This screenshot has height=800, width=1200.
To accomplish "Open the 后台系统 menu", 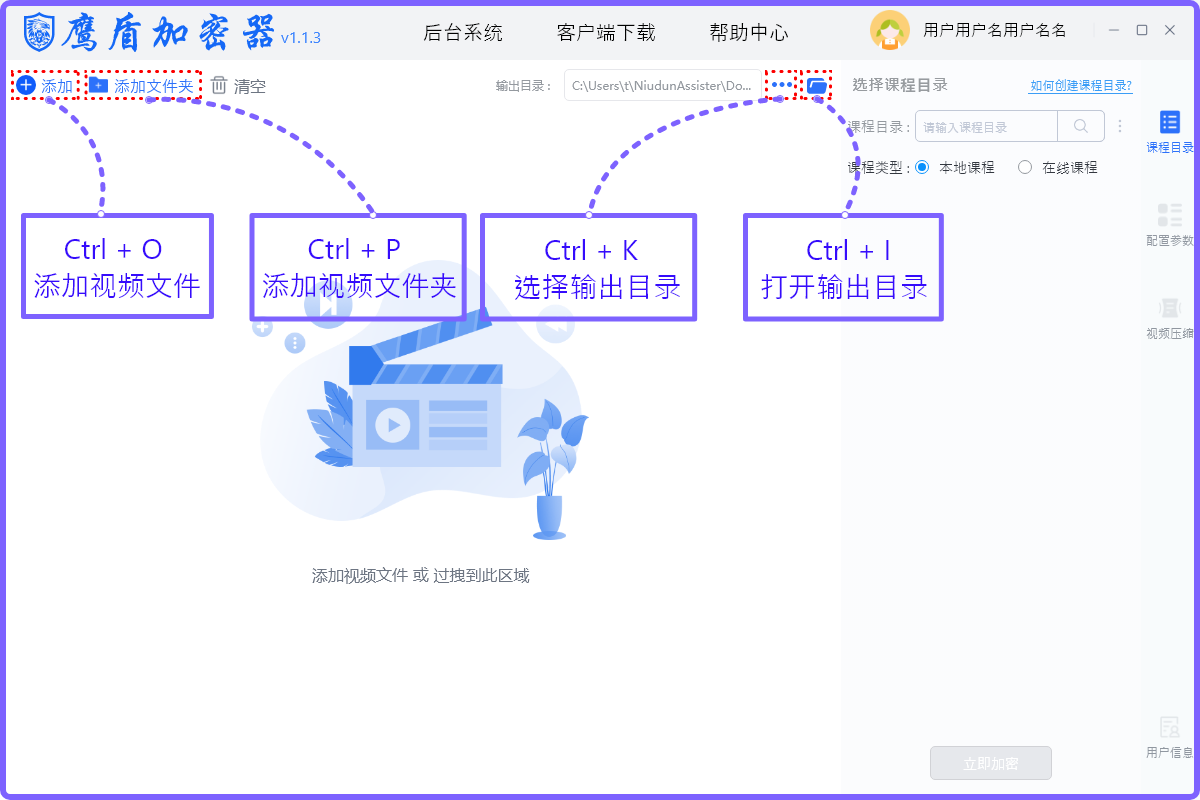I will coord(463,33).
